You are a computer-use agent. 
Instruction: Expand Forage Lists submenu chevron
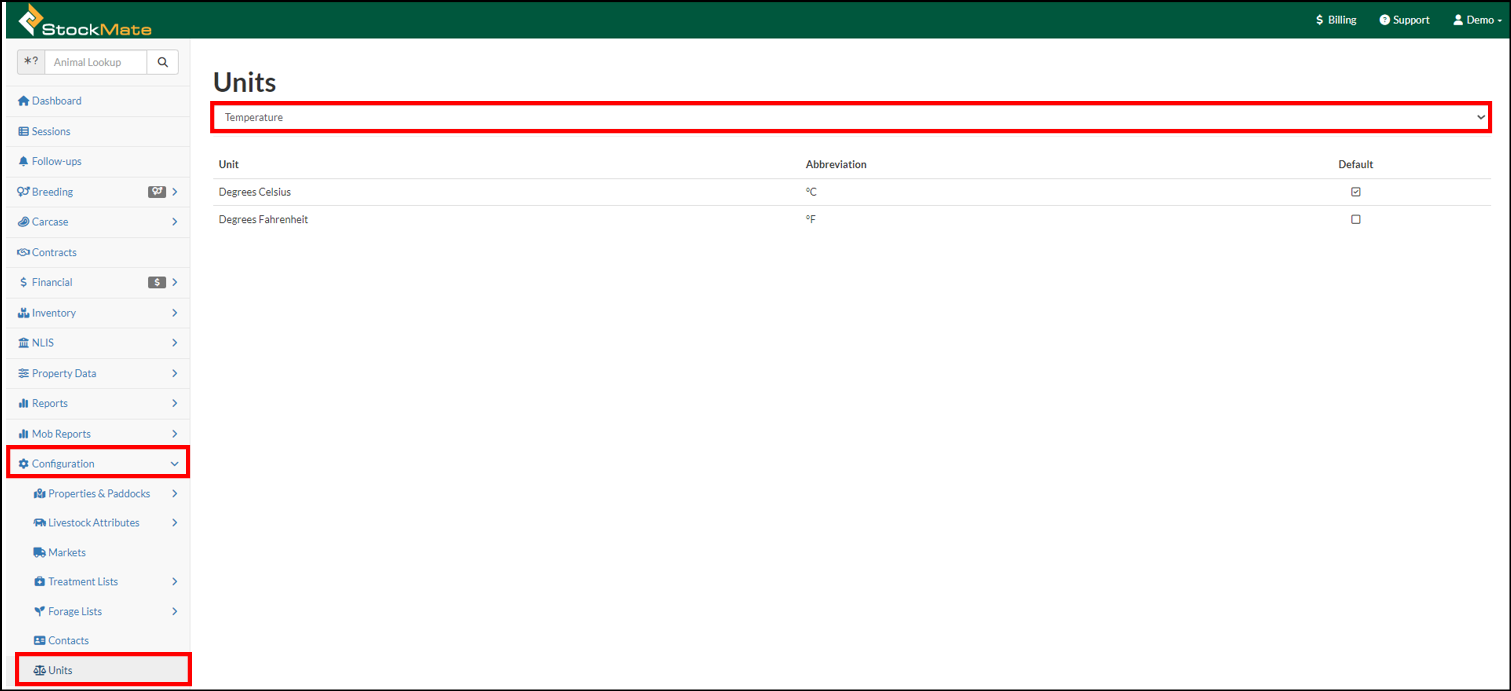[175, 611]
